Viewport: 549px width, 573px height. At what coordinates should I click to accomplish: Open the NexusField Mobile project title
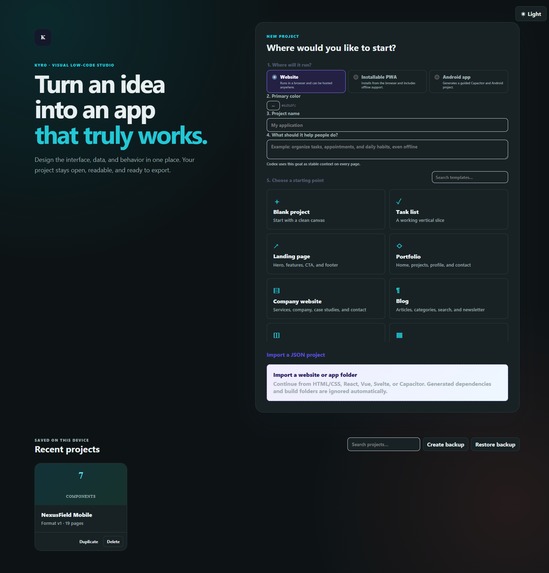67,515
